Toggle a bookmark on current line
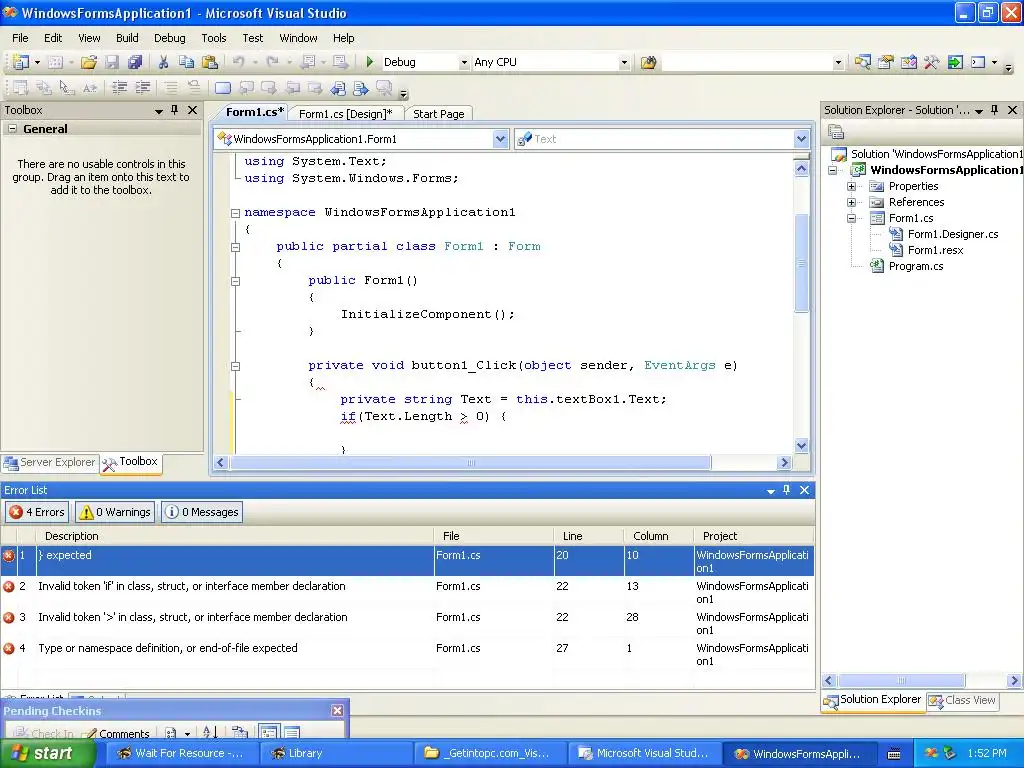This screenshot has height=768, width=1024. [223, 88]
